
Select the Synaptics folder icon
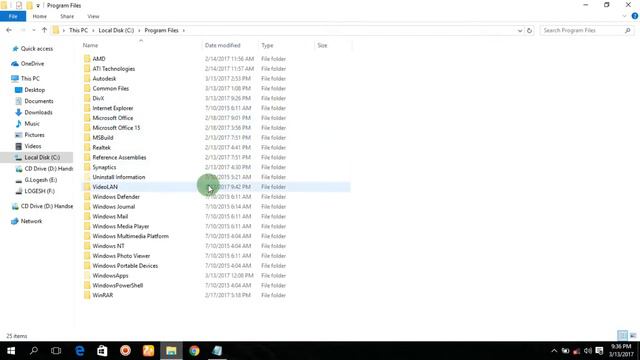pos(87,167)
